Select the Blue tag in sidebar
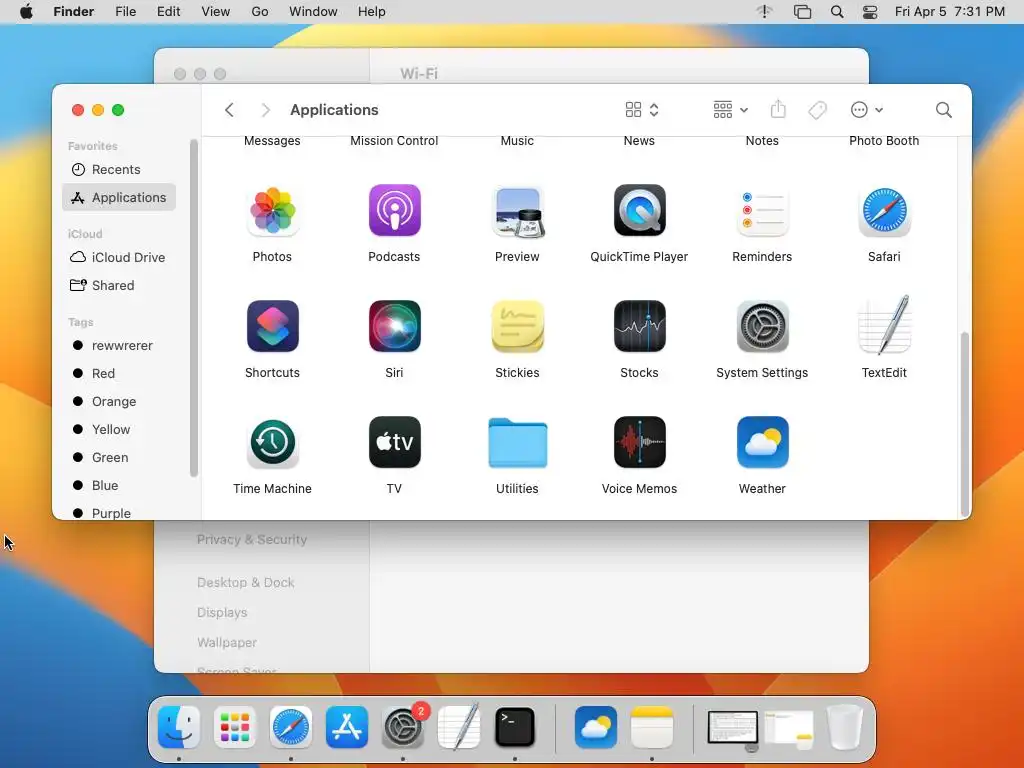Viewport: 1024px width, 768px height. tap(119, 485)
